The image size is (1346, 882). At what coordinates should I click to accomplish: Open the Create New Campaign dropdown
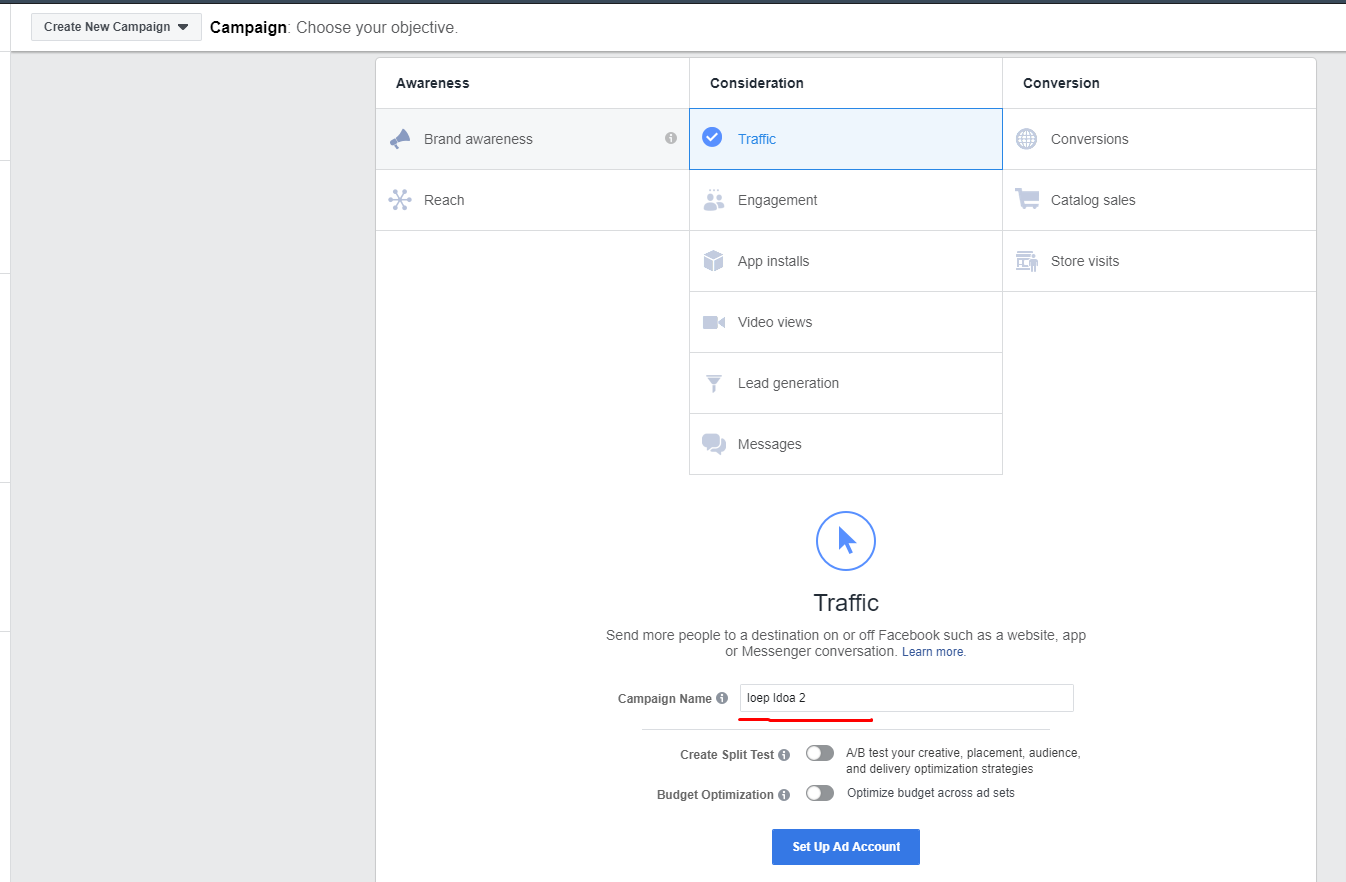[116, 27]
